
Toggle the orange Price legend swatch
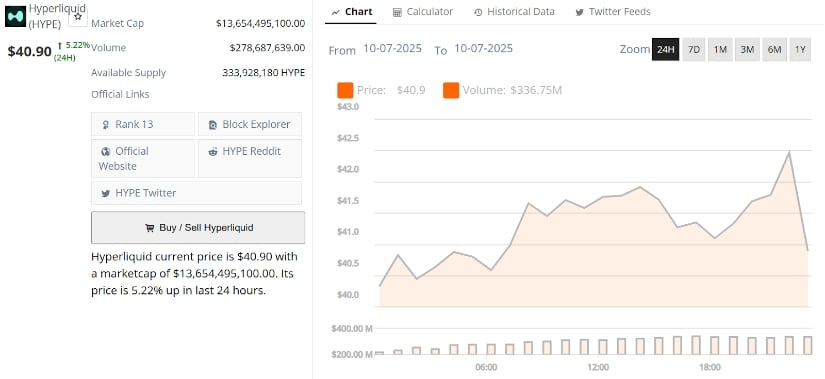click(345, 91)
